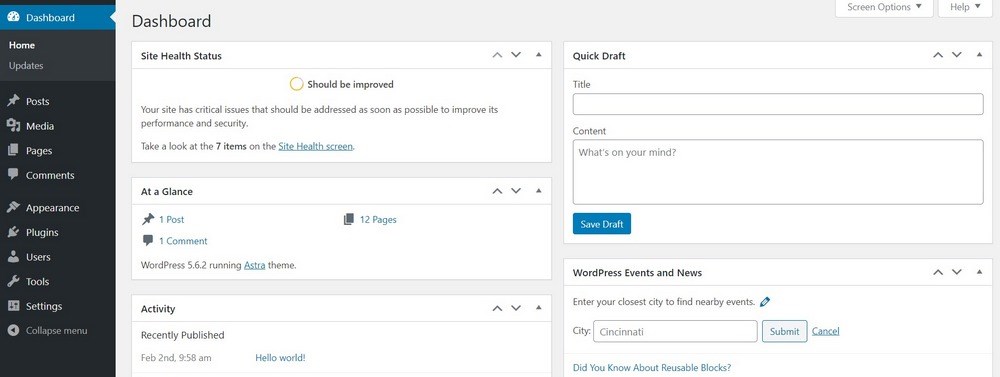The width and height of the screenshot is (1000, 377).
Task: Move Activity panel up
Action: 497,308
